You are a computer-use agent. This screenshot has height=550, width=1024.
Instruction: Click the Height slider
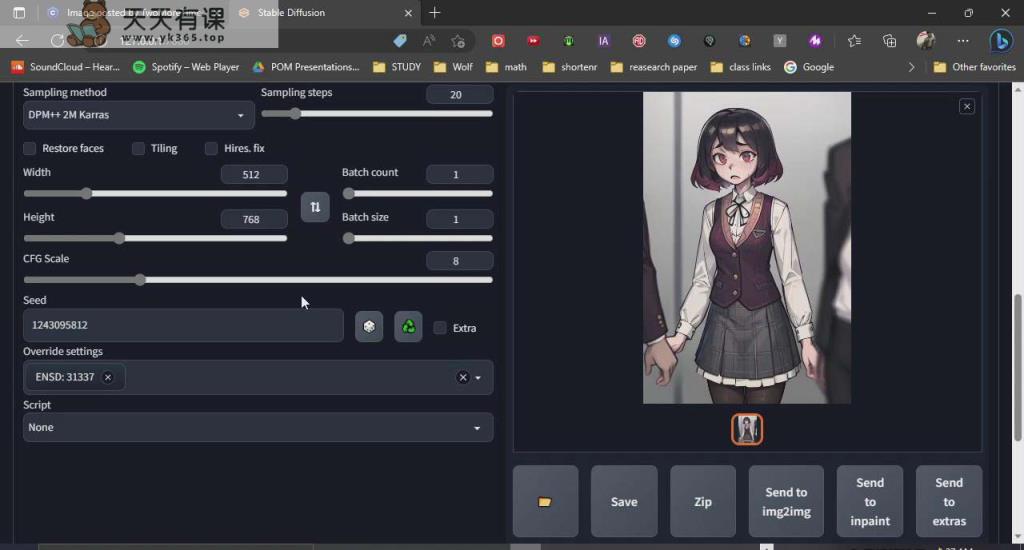[155, 238]
